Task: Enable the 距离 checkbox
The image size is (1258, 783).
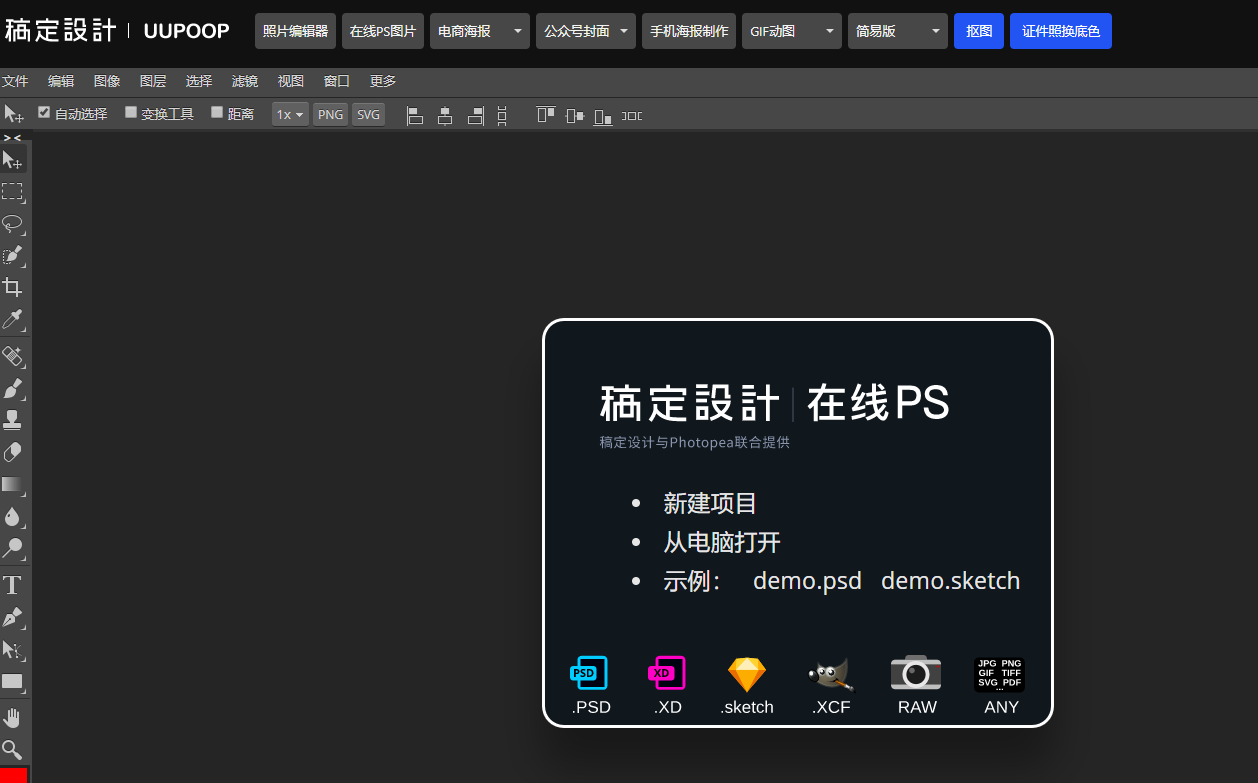Action: 217,112
